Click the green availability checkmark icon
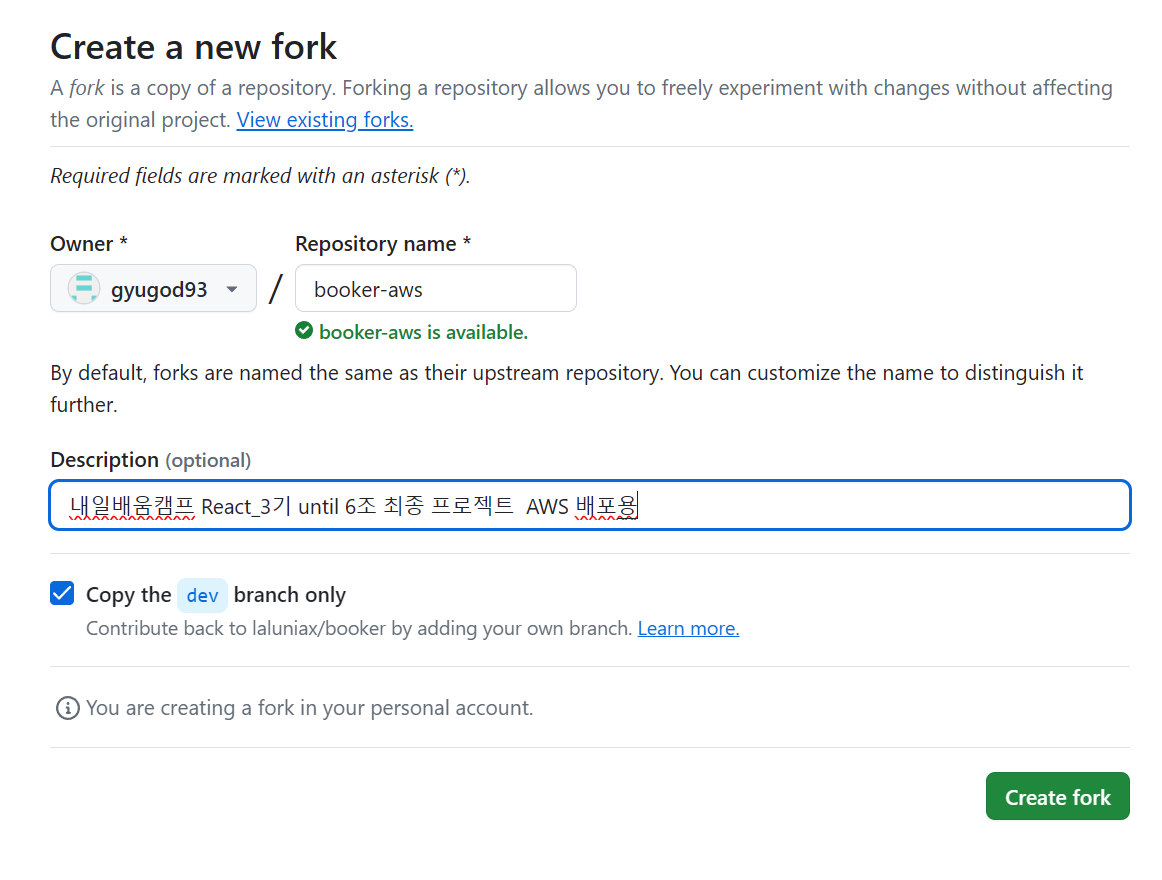The image size is (1162, 880). coord(304,331)
